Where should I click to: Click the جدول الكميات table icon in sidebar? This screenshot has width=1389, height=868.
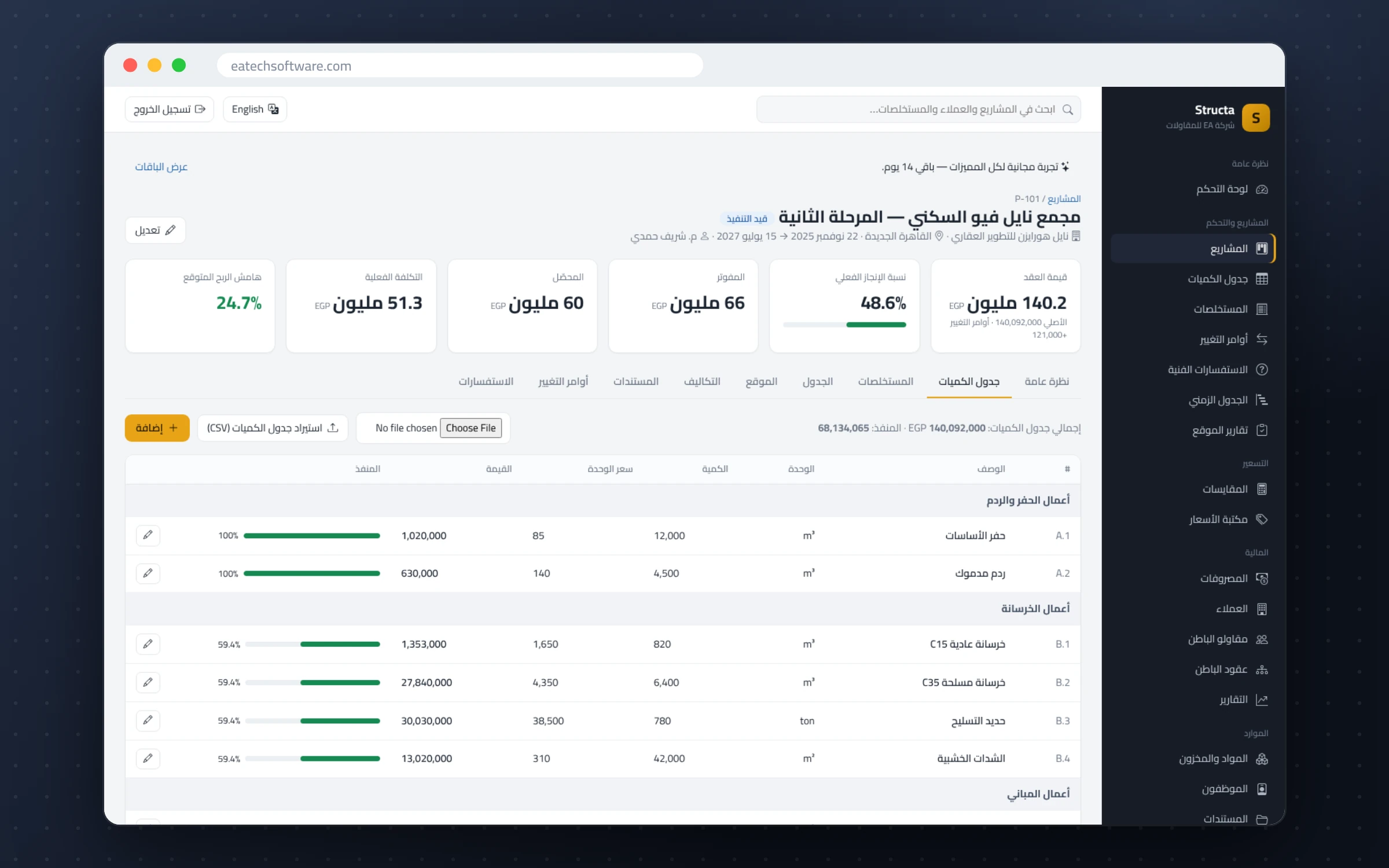click(x=1262, y=279)
